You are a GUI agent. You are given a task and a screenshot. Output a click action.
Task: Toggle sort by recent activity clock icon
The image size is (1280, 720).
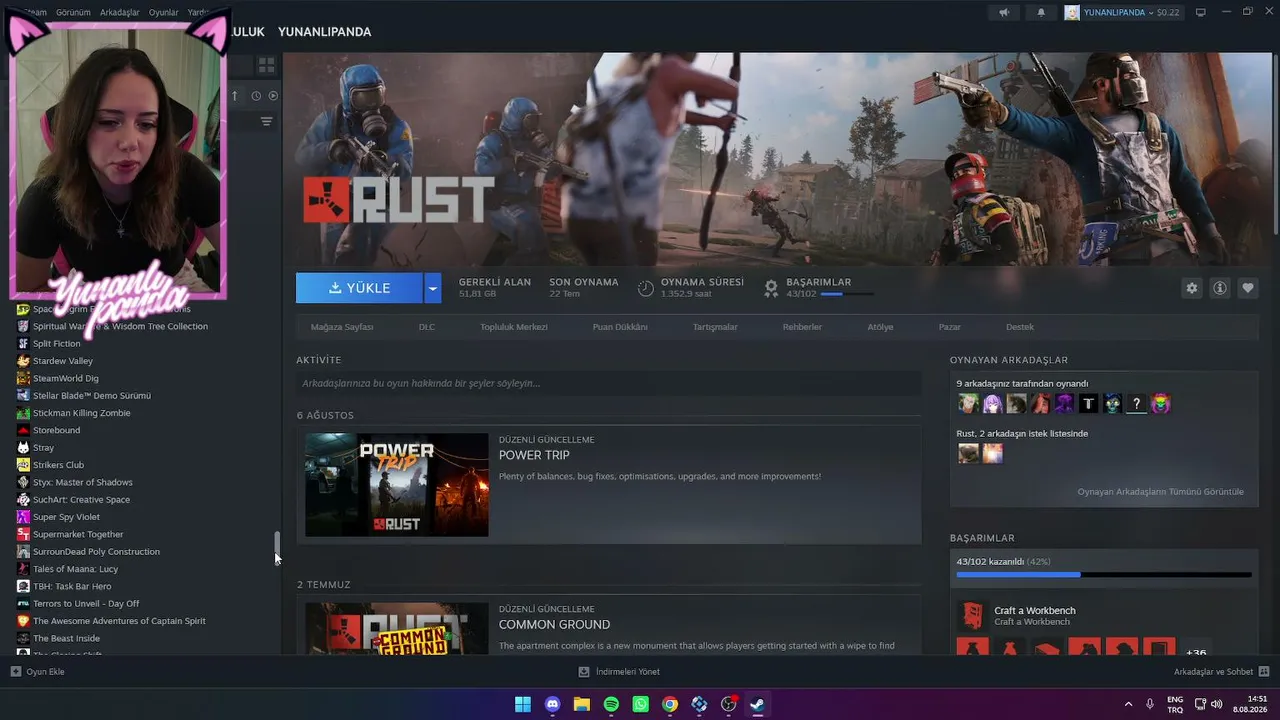tap(256, 96)
